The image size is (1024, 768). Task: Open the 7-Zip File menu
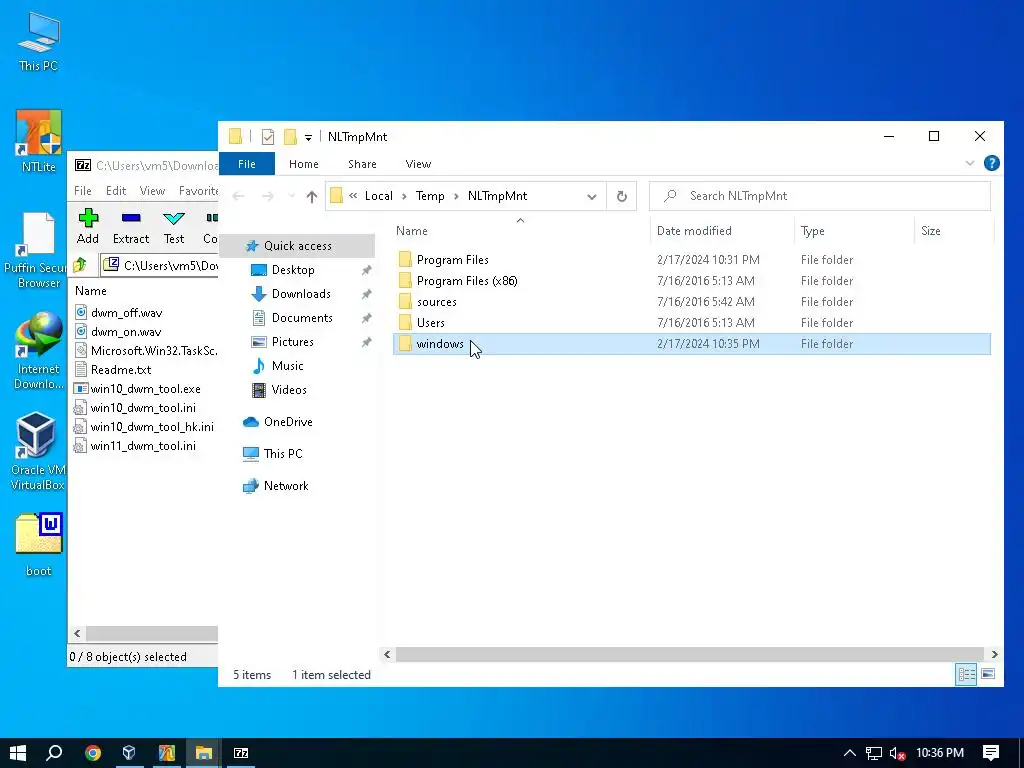pos(83,191)
